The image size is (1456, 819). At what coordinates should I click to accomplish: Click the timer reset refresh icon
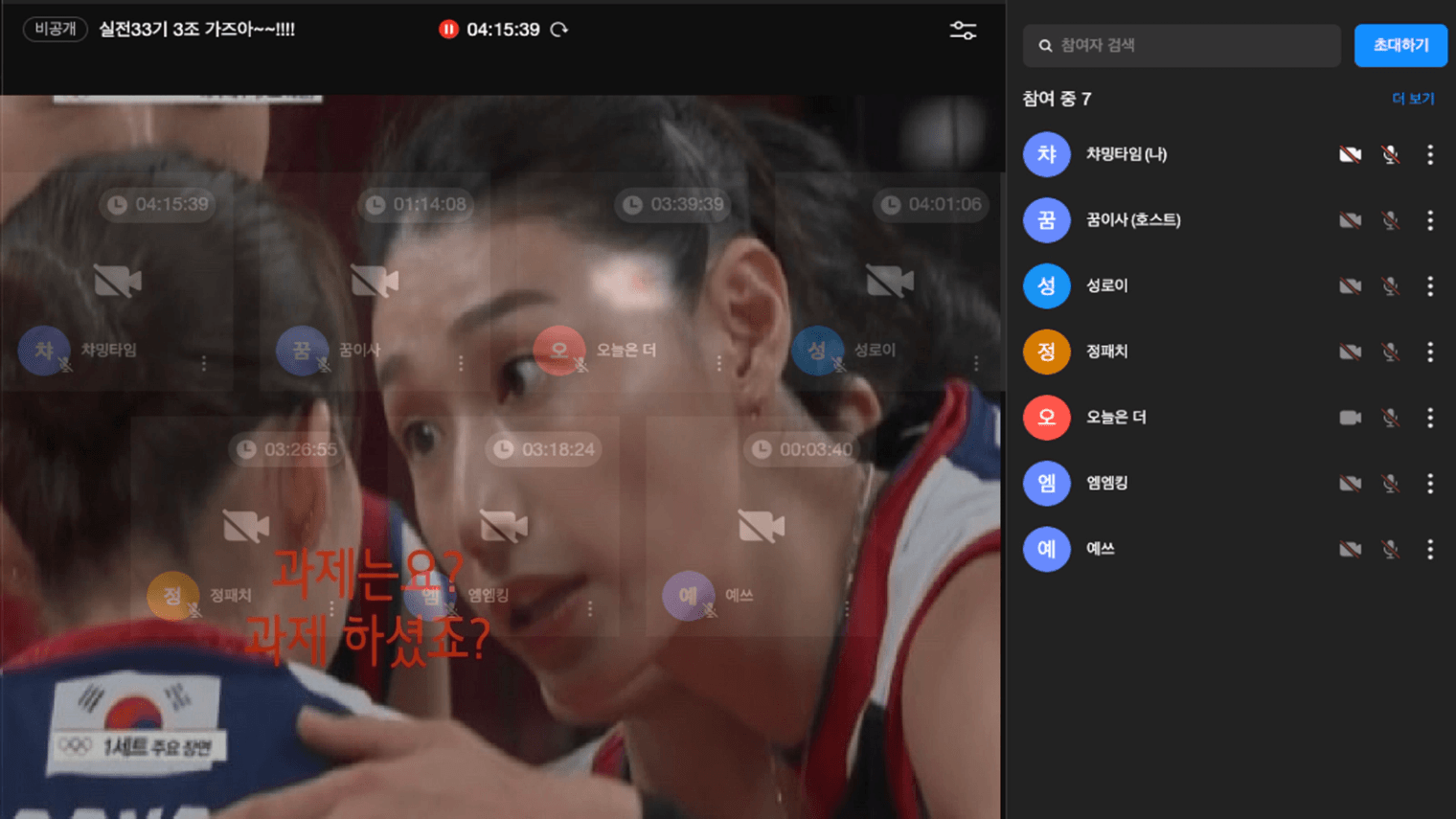559,30
